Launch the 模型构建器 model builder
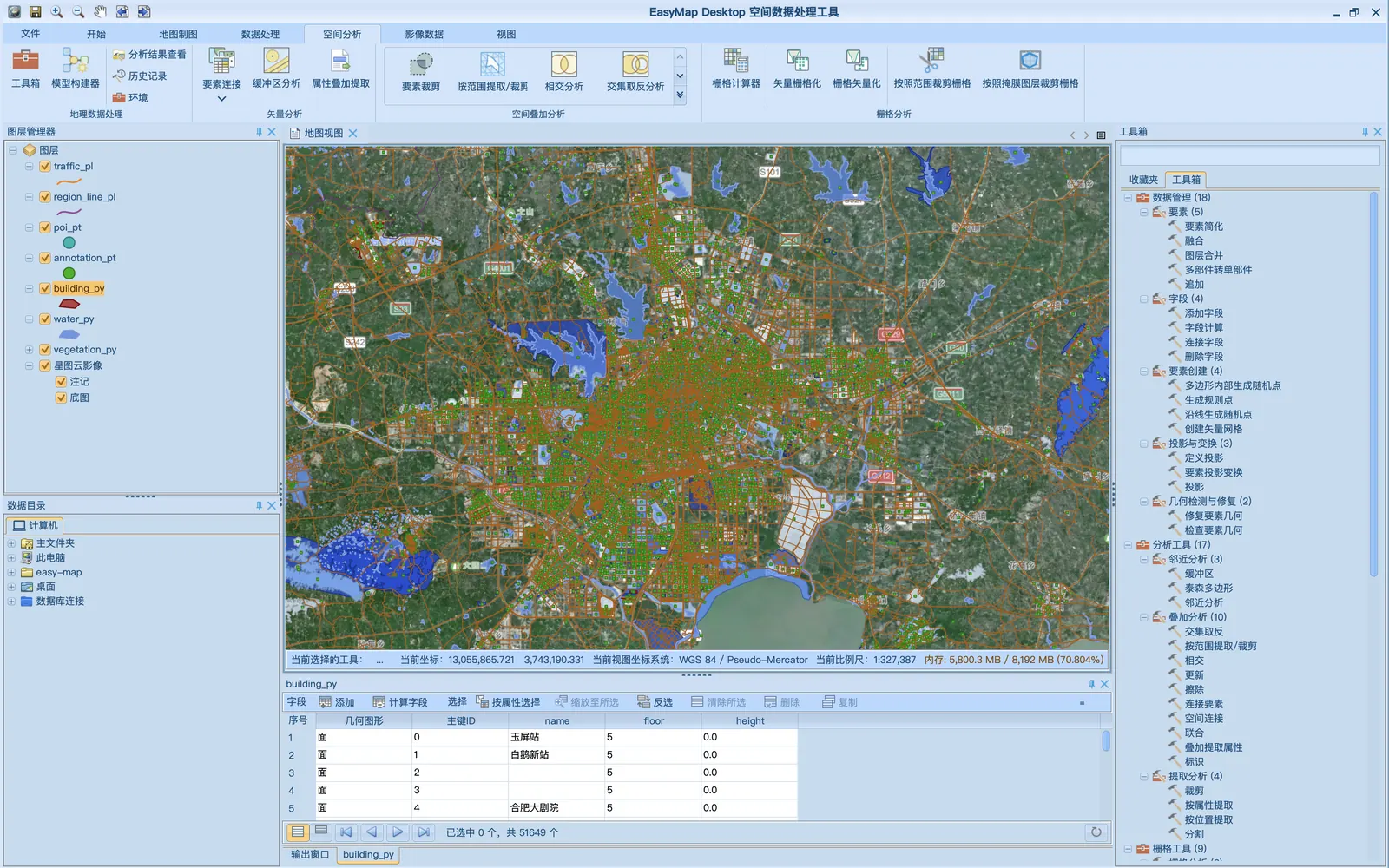Image resolution: width=1389 pixels, height=868 pixels. click(x=76, y=69)
